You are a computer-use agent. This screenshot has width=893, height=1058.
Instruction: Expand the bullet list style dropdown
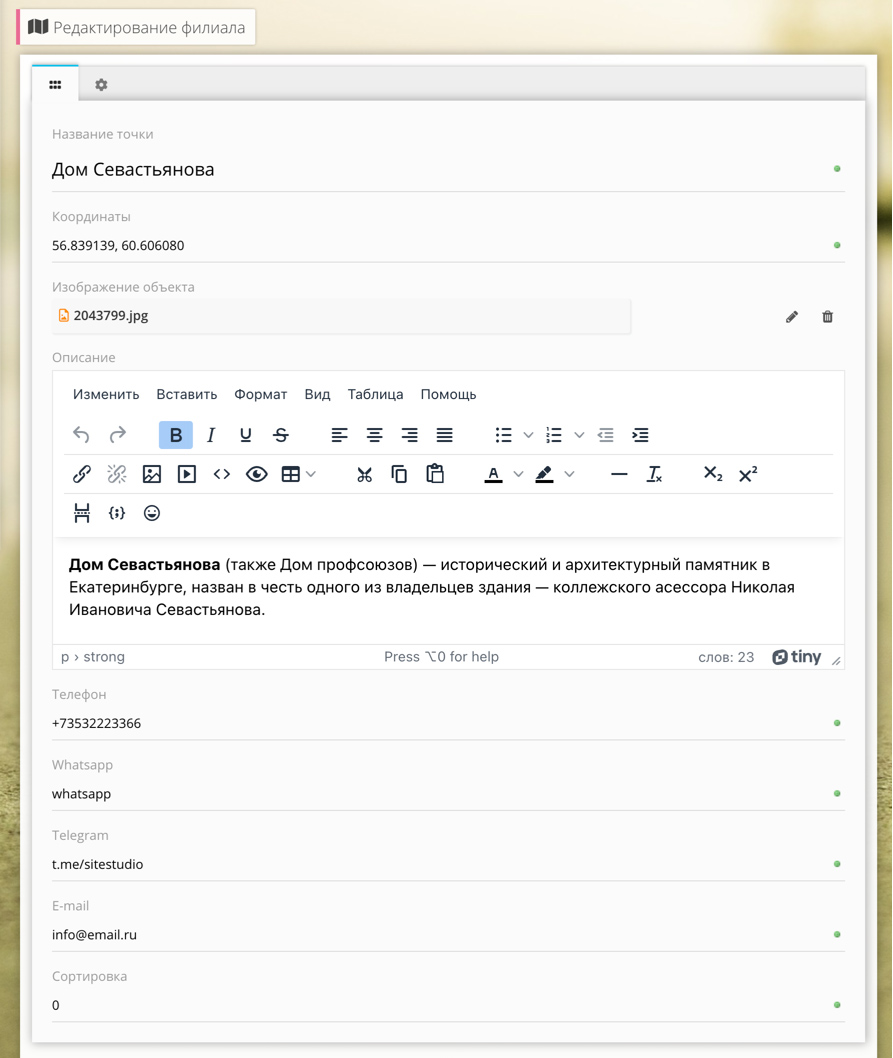529,435
